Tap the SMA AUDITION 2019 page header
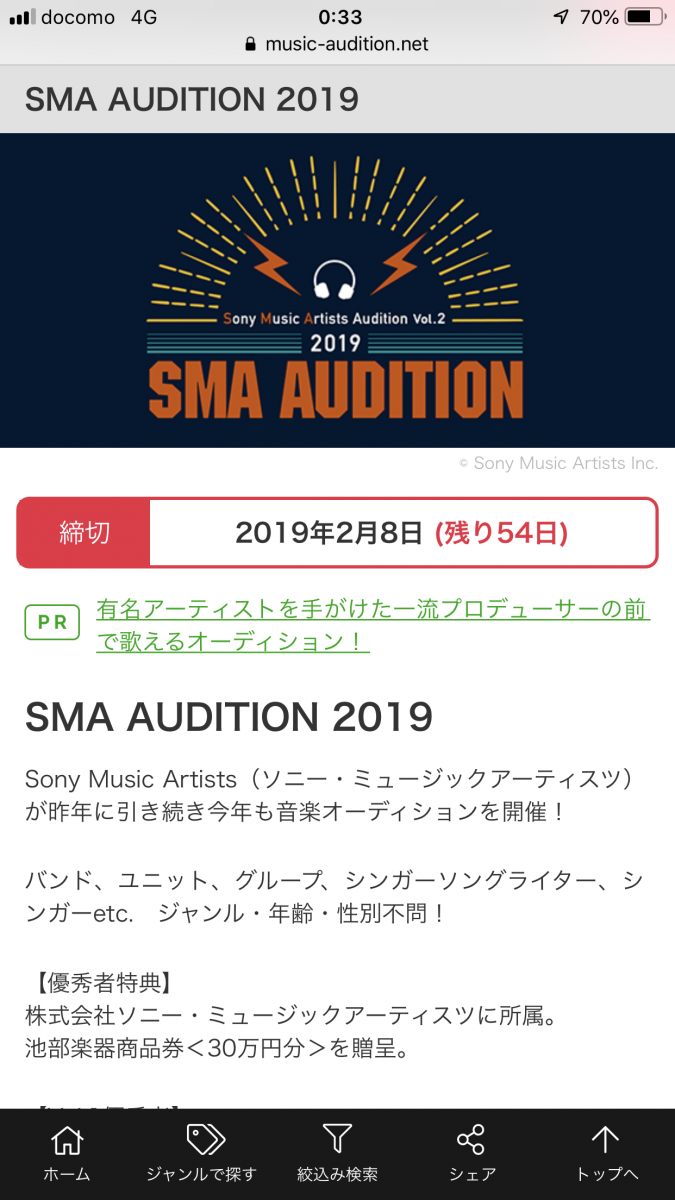The width and height of the screenshot is (675, 1200). pyautogui.click(x=192, y=99)
